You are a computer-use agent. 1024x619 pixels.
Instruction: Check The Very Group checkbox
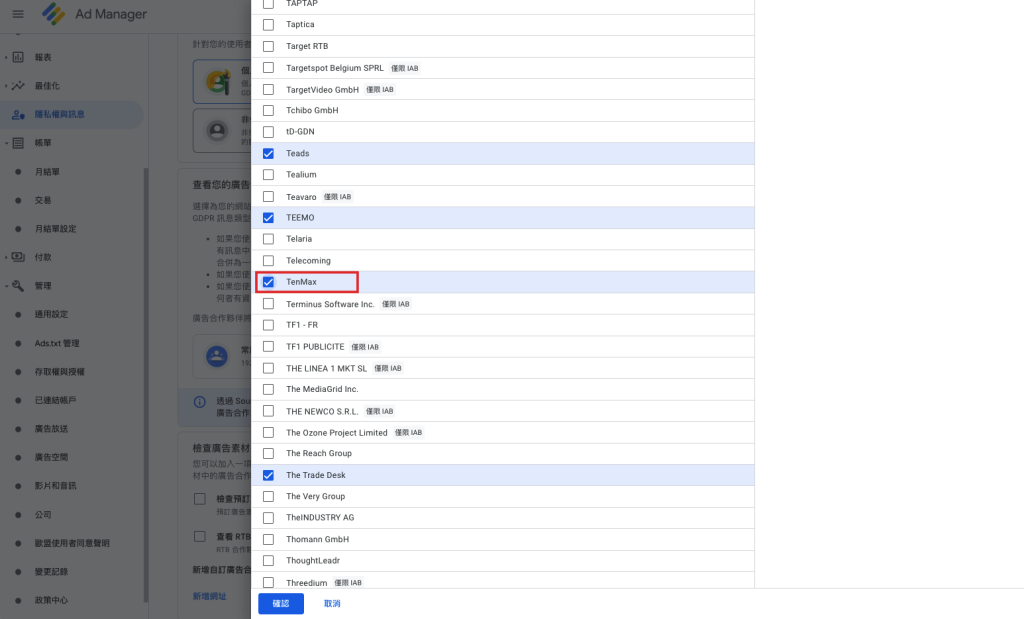point(268,497)
